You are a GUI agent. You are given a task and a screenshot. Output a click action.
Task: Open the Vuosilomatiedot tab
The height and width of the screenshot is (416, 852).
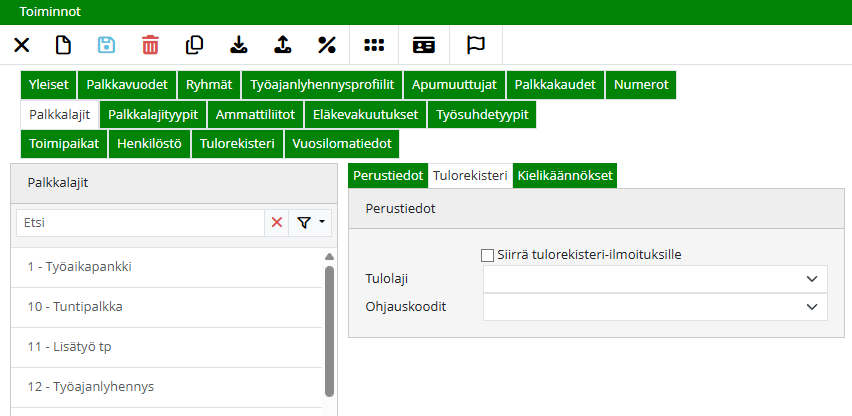(342, 144)
